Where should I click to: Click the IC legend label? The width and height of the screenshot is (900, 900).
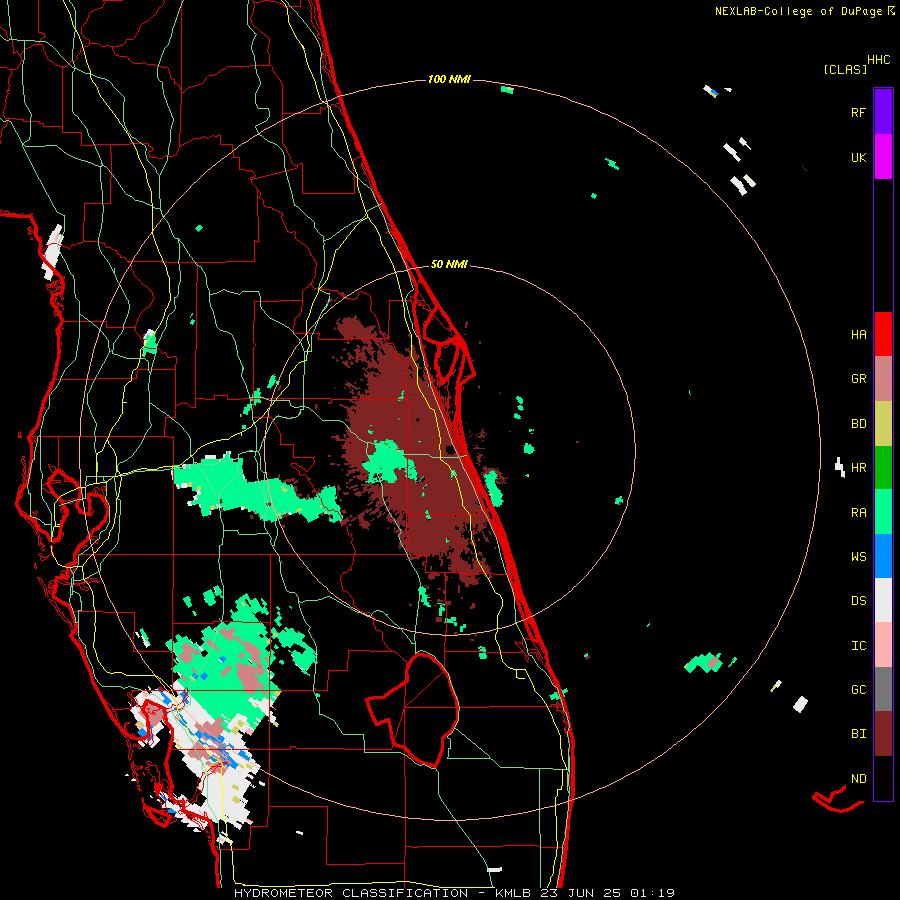pos(858,646)
